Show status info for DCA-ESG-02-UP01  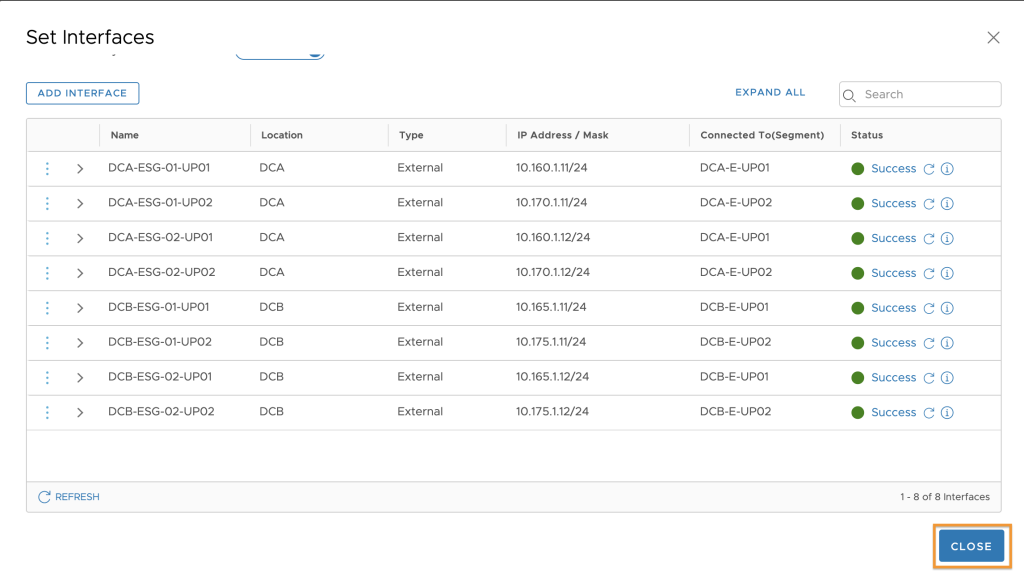tap(947, 238)
